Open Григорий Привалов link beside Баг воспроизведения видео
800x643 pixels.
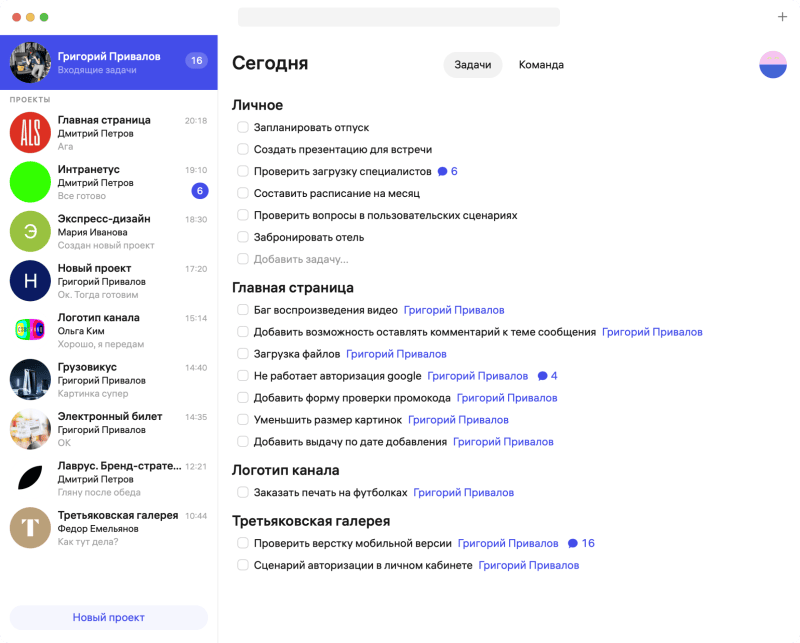click(x=453, y=310)
